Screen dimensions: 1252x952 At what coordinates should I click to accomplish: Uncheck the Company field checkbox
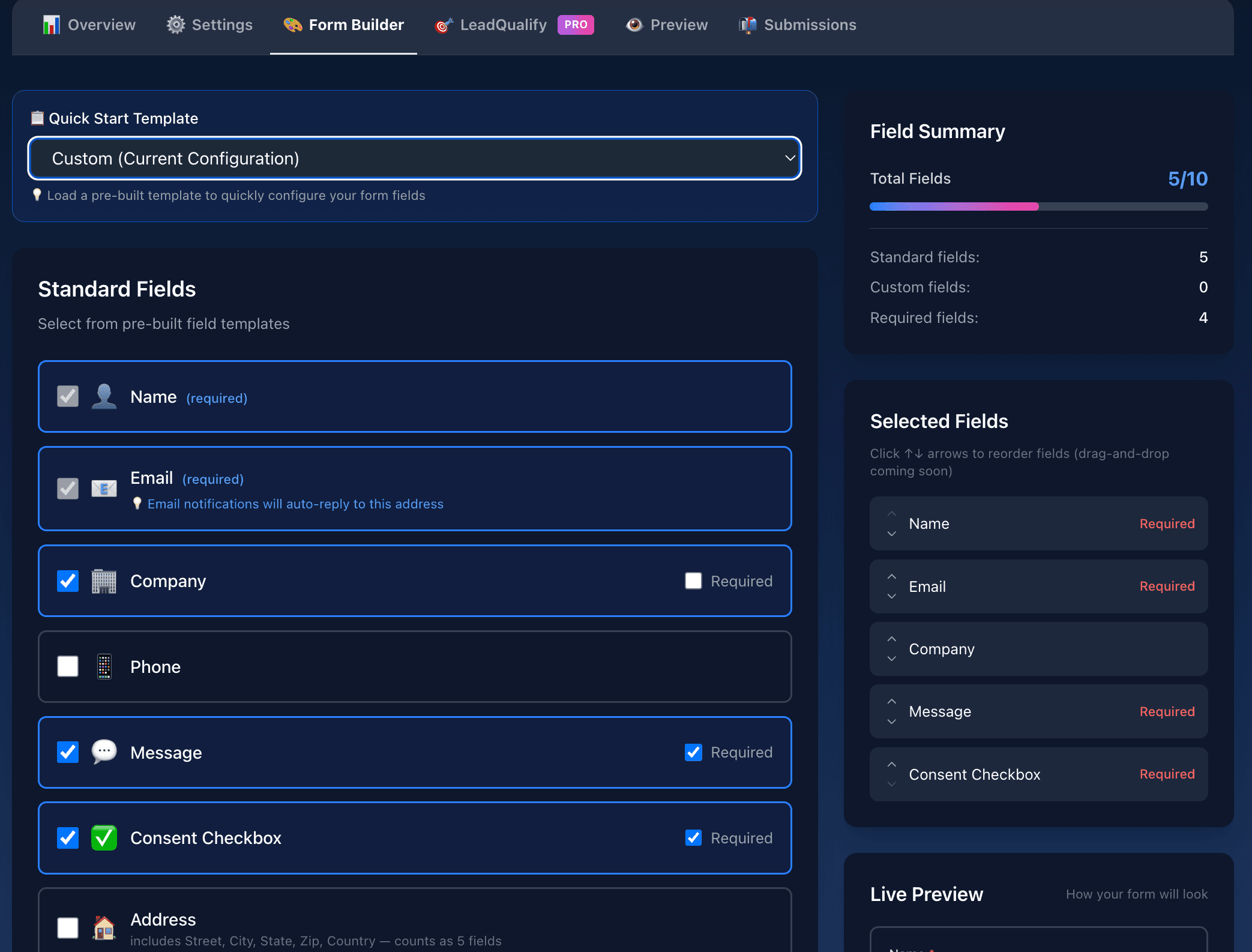[x=67, y=580]
